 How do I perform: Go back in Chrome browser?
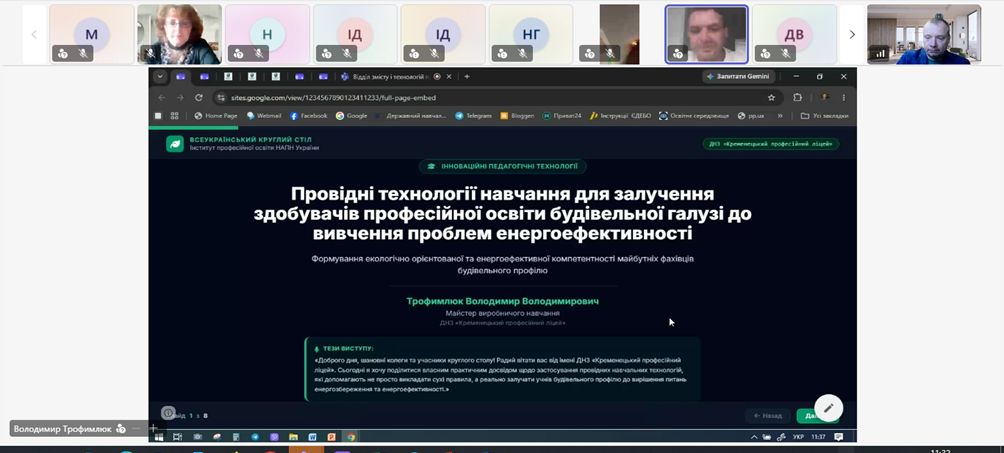(x=162, y=97)
